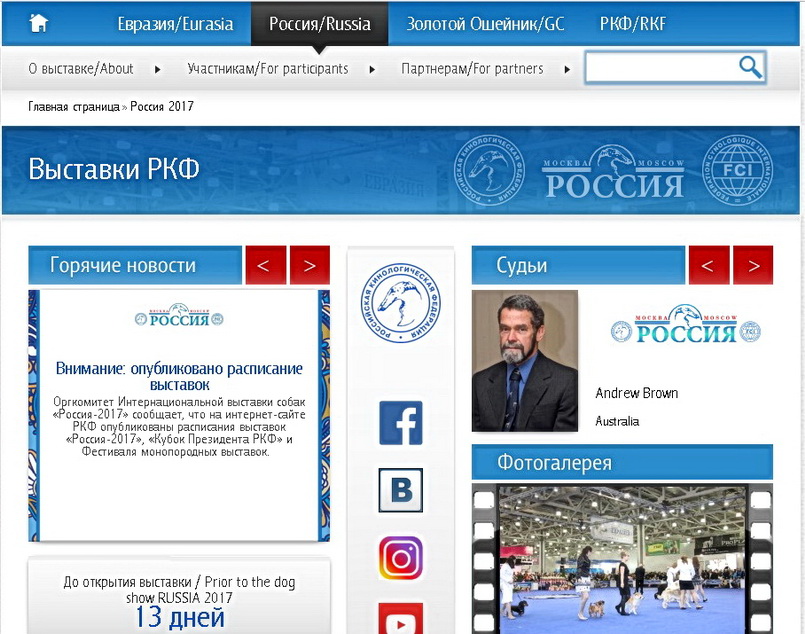The width and height of the screenshot is (805, 634).
Task: Click the search magnifier icon
Action: [750, 67]
